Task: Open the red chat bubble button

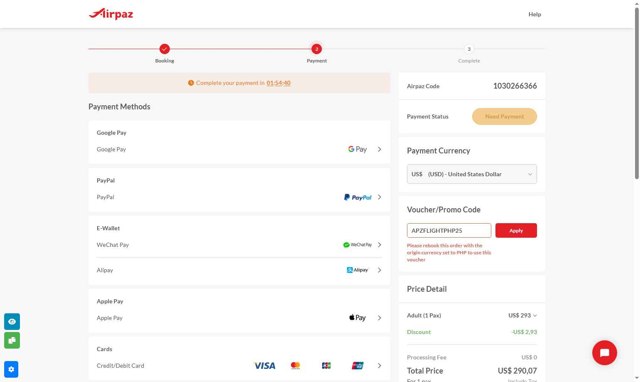Action: pyautogui.click(x=604, y=353)
